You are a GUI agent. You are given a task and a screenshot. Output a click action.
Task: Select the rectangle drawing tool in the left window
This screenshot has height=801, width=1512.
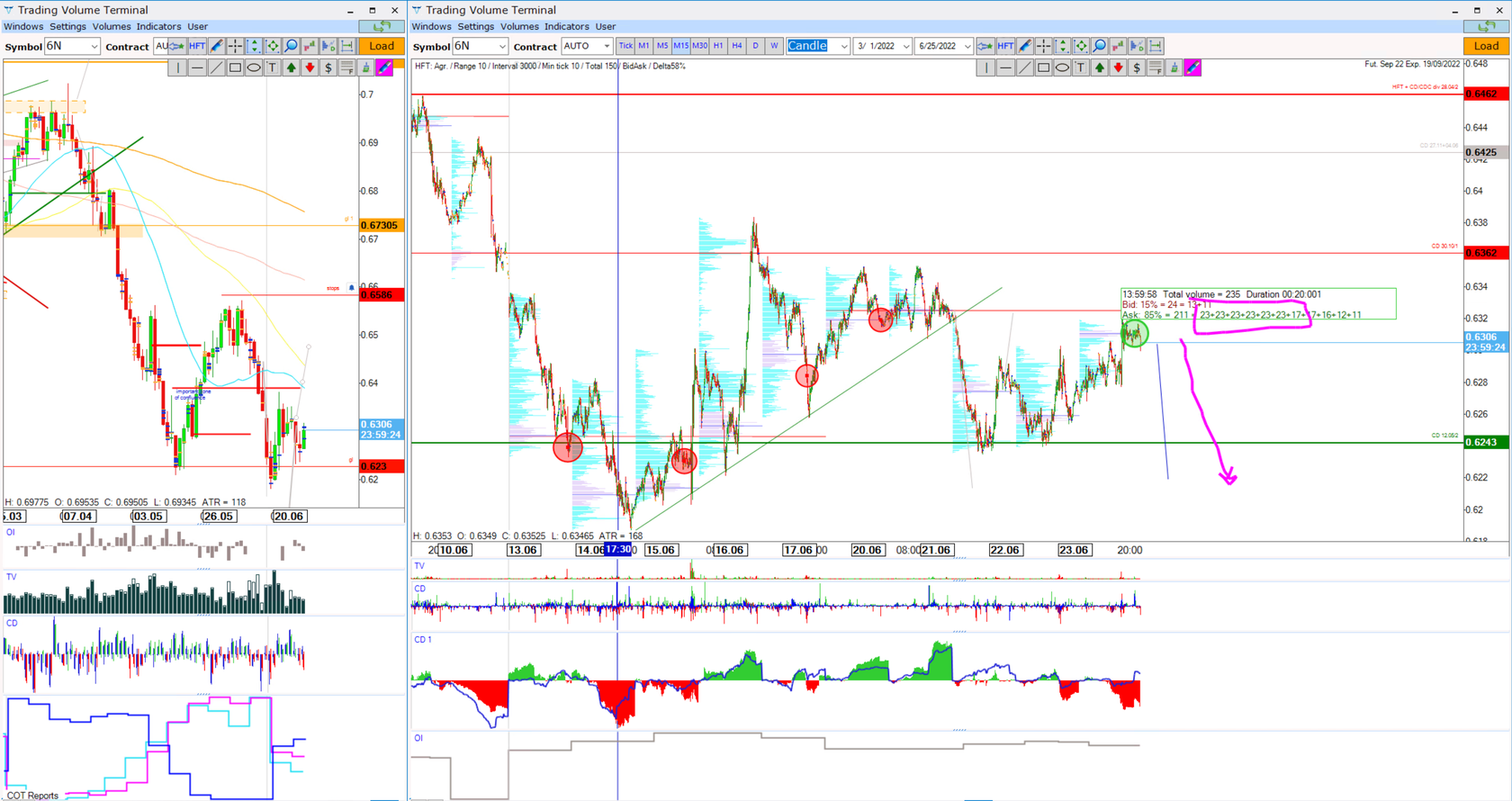click(x=235, y=67)
